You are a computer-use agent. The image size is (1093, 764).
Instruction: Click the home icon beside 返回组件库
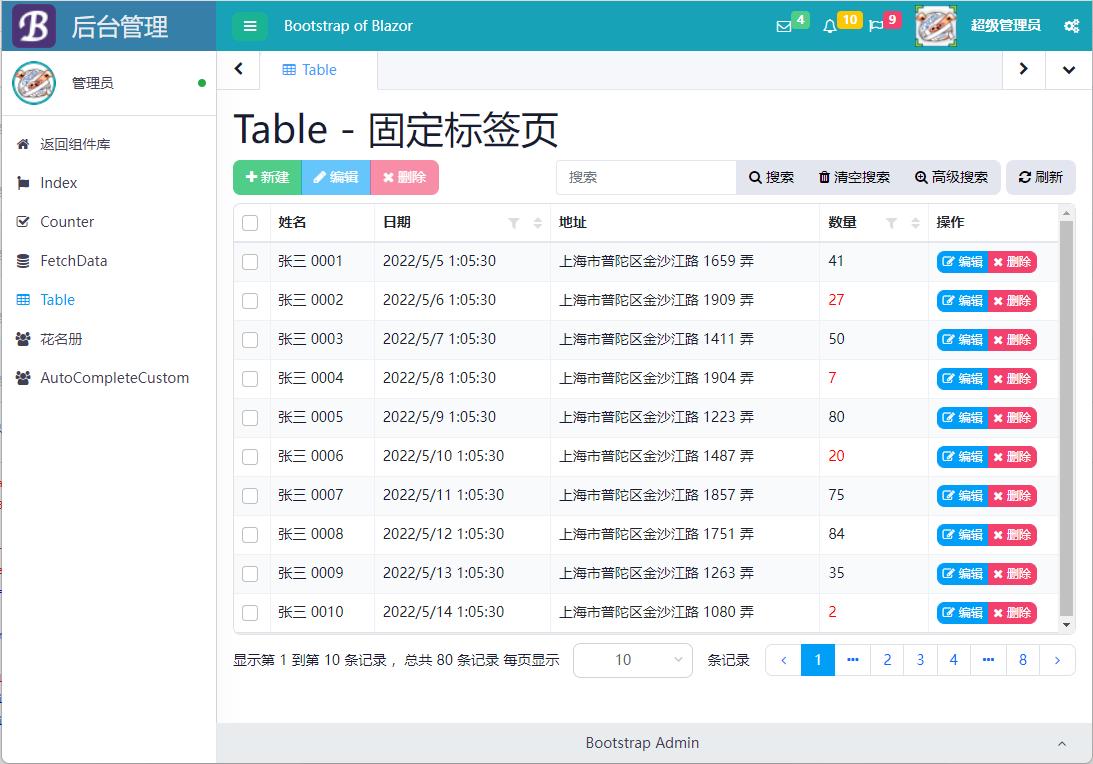coord(22,143)
